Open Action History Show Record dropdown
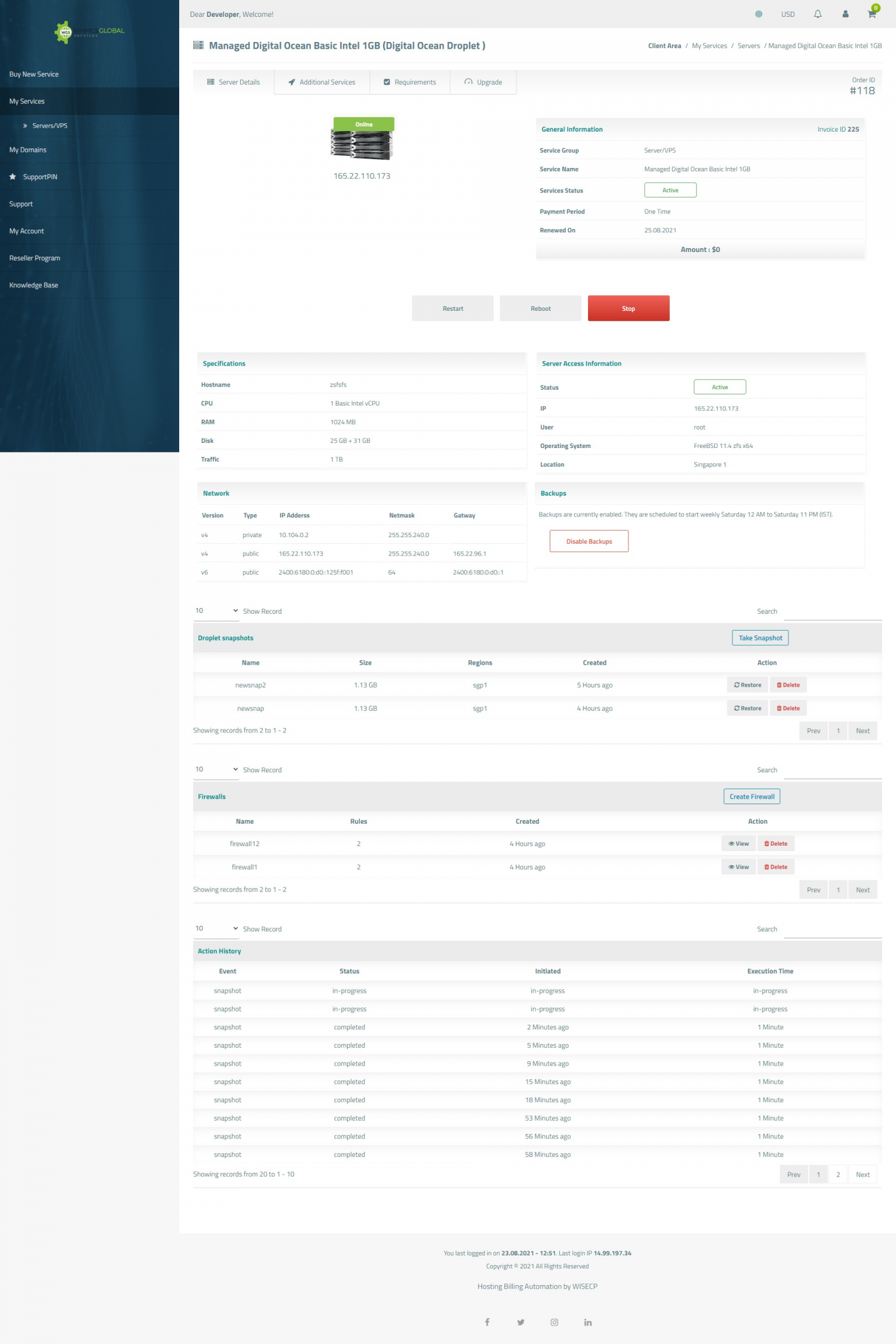Viewport: 896px width, 1344px height. [217, 928]
